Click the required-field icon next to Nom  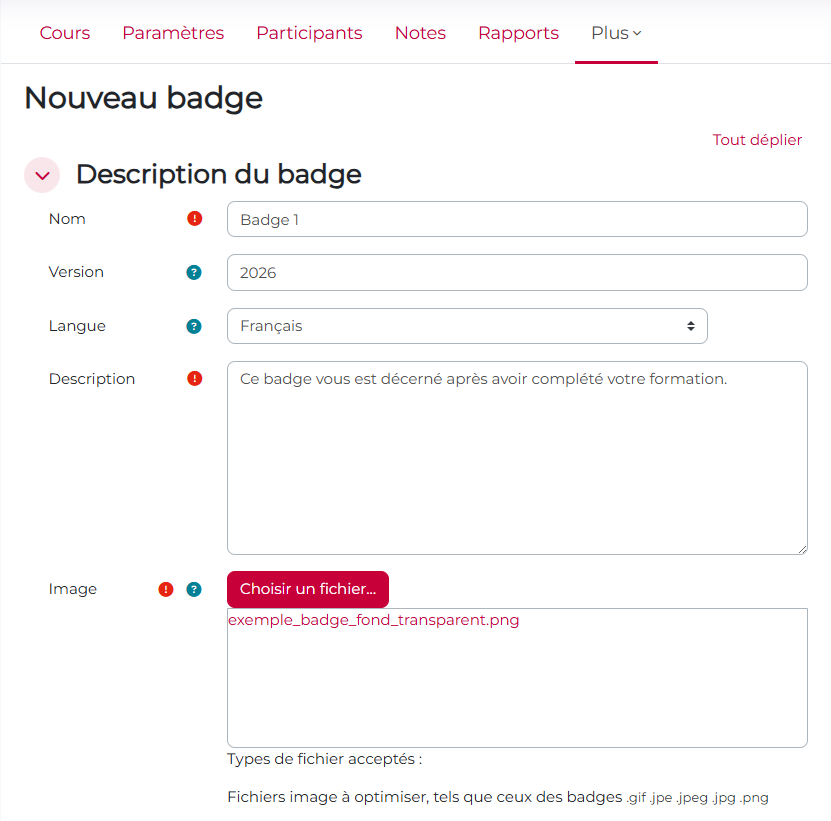point(194,219)
